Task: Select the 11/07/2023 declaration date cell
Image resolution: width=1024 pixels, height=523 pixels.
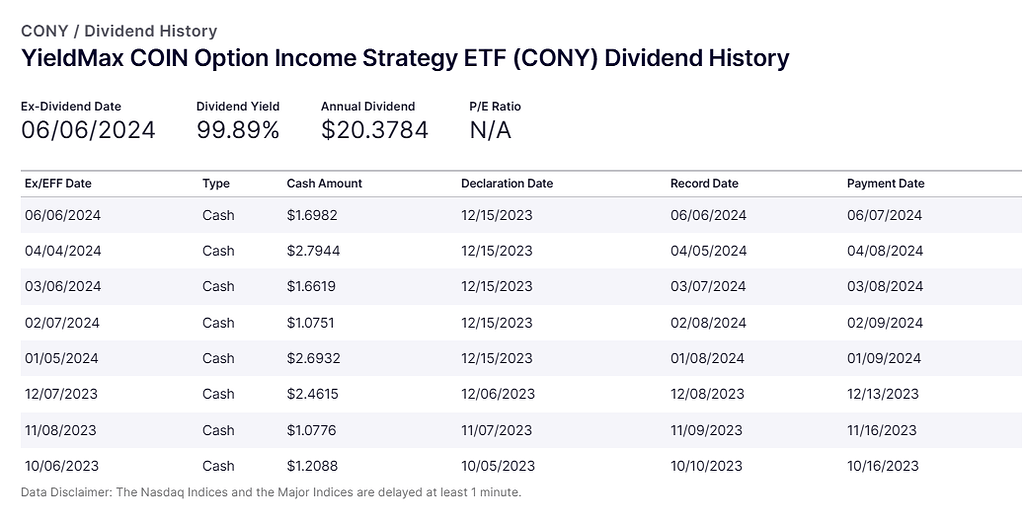Action: (497, 430)
